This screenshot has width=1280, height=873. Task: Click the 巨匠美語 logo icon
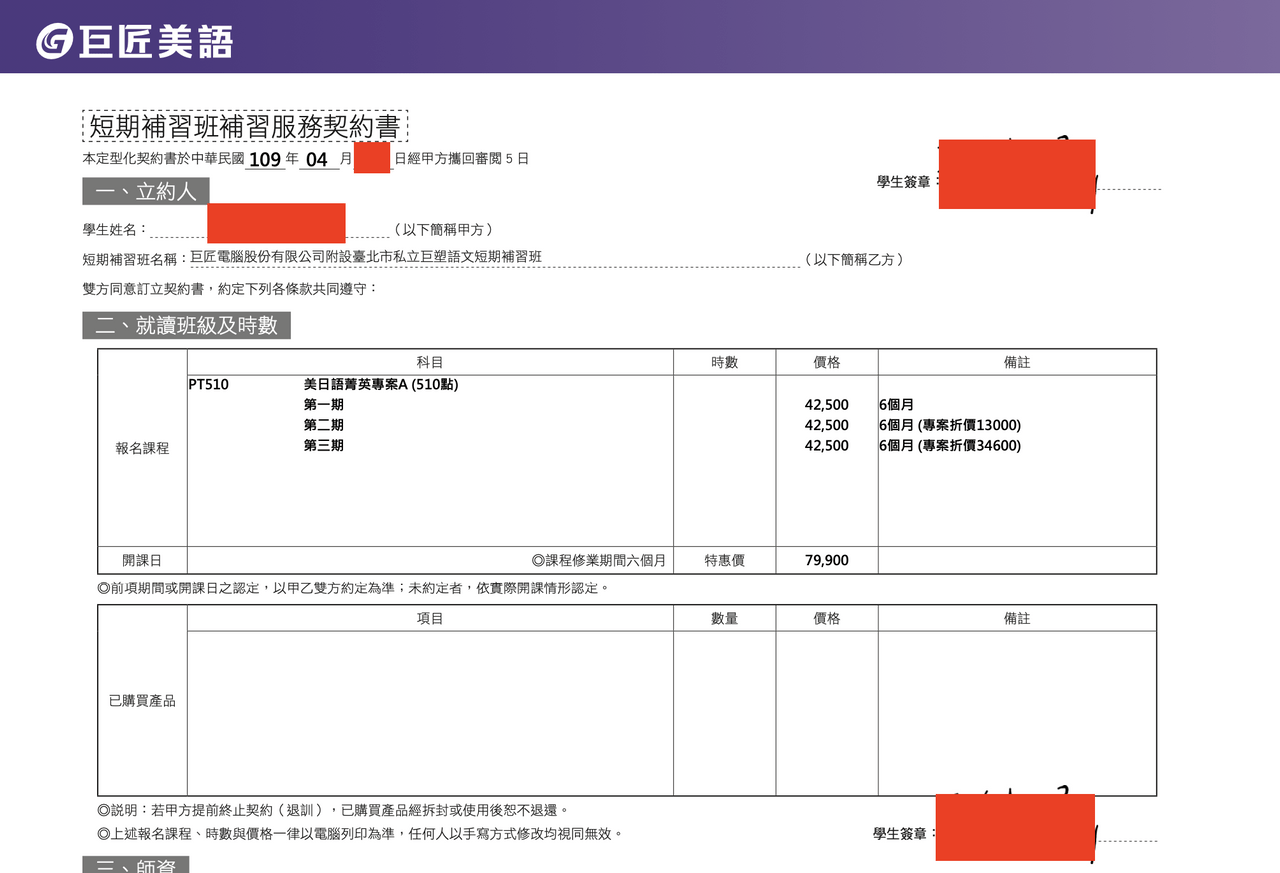[x=55, y=41]
